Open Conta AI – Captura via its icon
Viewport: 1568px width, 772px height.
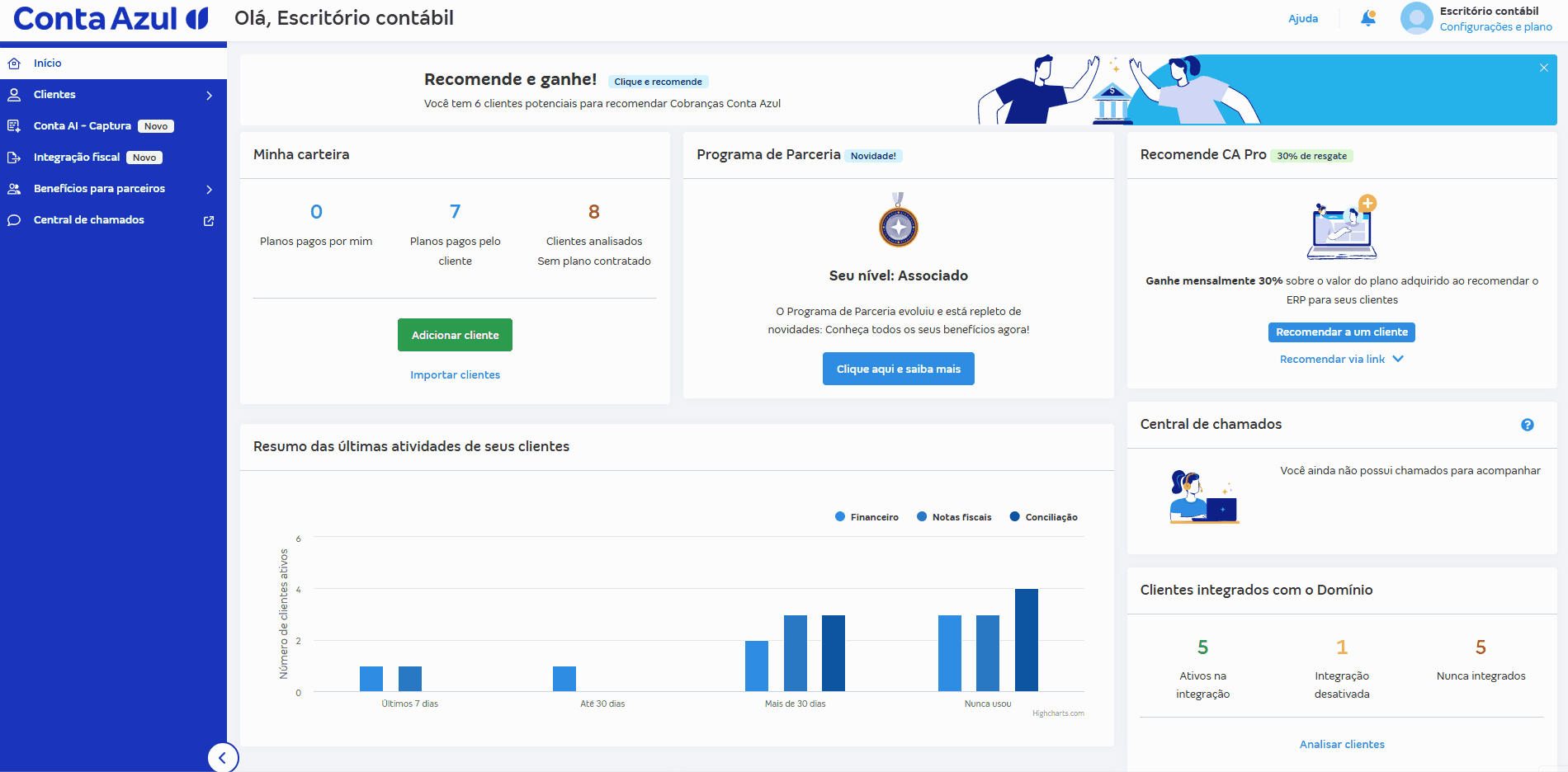[x=15, y=125]
